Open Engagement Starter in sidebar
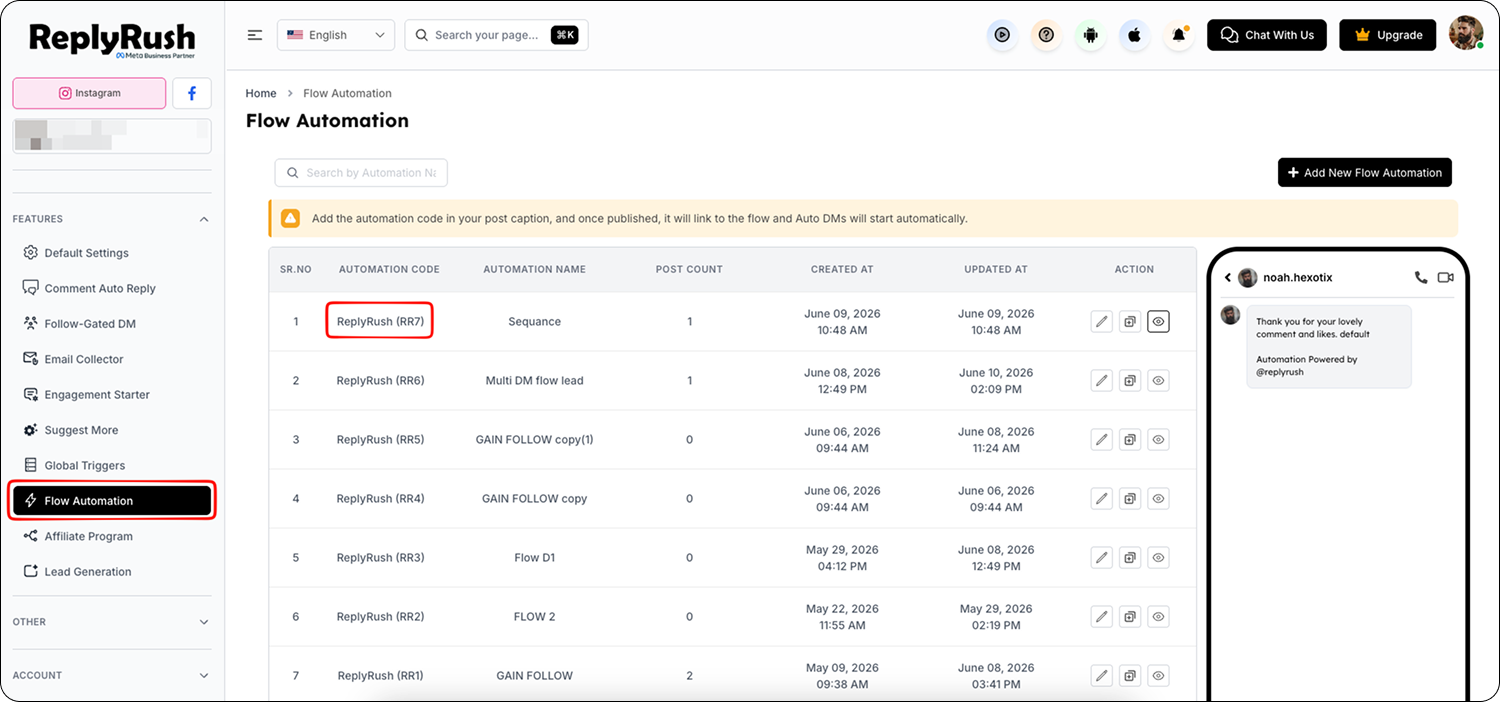 tap(112, 395)
